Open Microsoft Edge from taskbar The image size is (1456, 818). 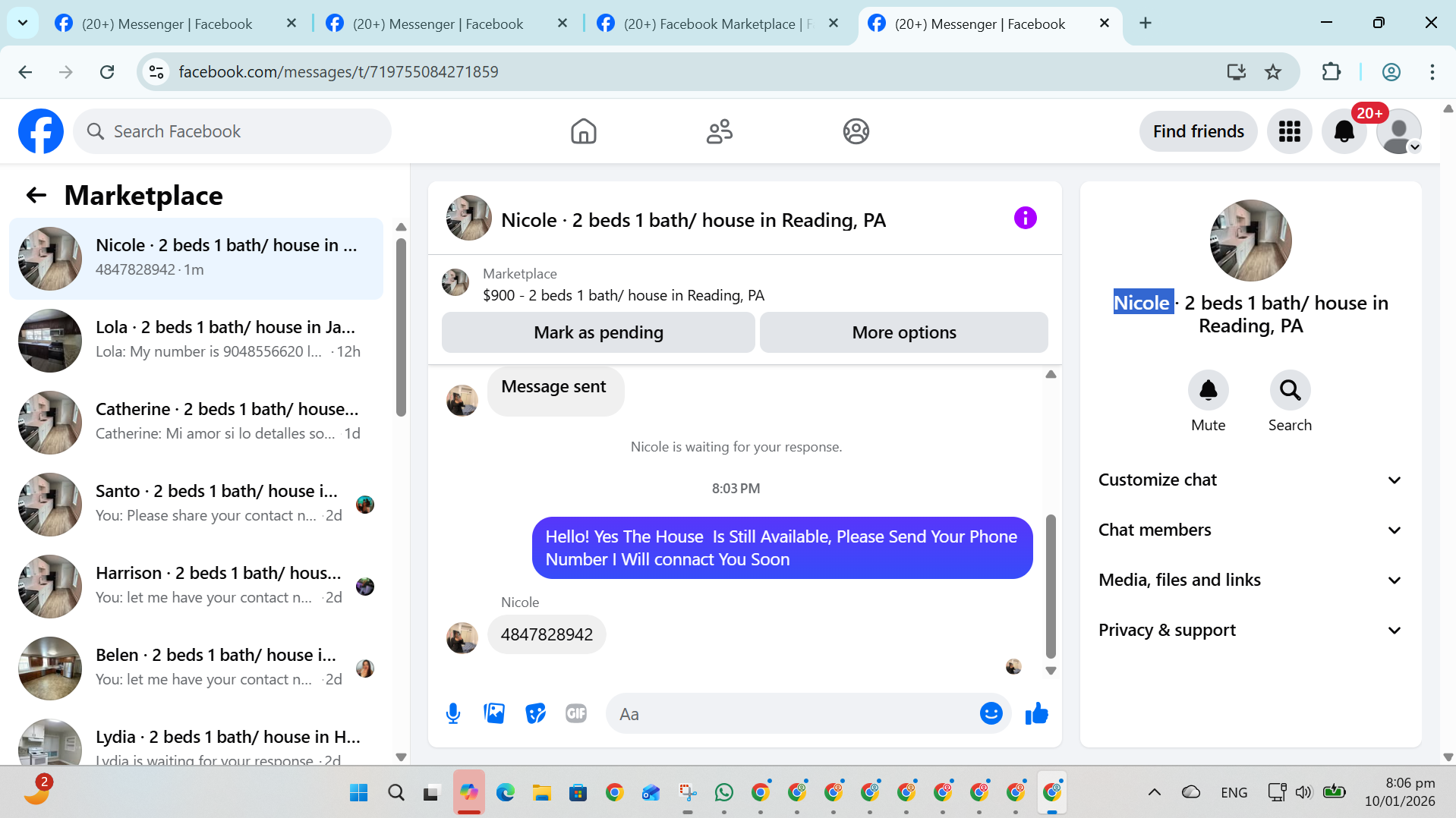505,793
